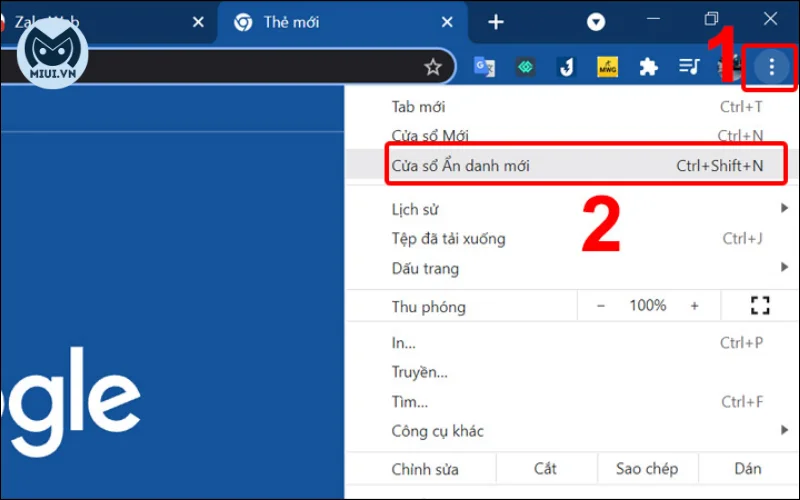Select the Cửa sổ Mới menu item
The width and height of the screenshot is (800, 500).
572,136
